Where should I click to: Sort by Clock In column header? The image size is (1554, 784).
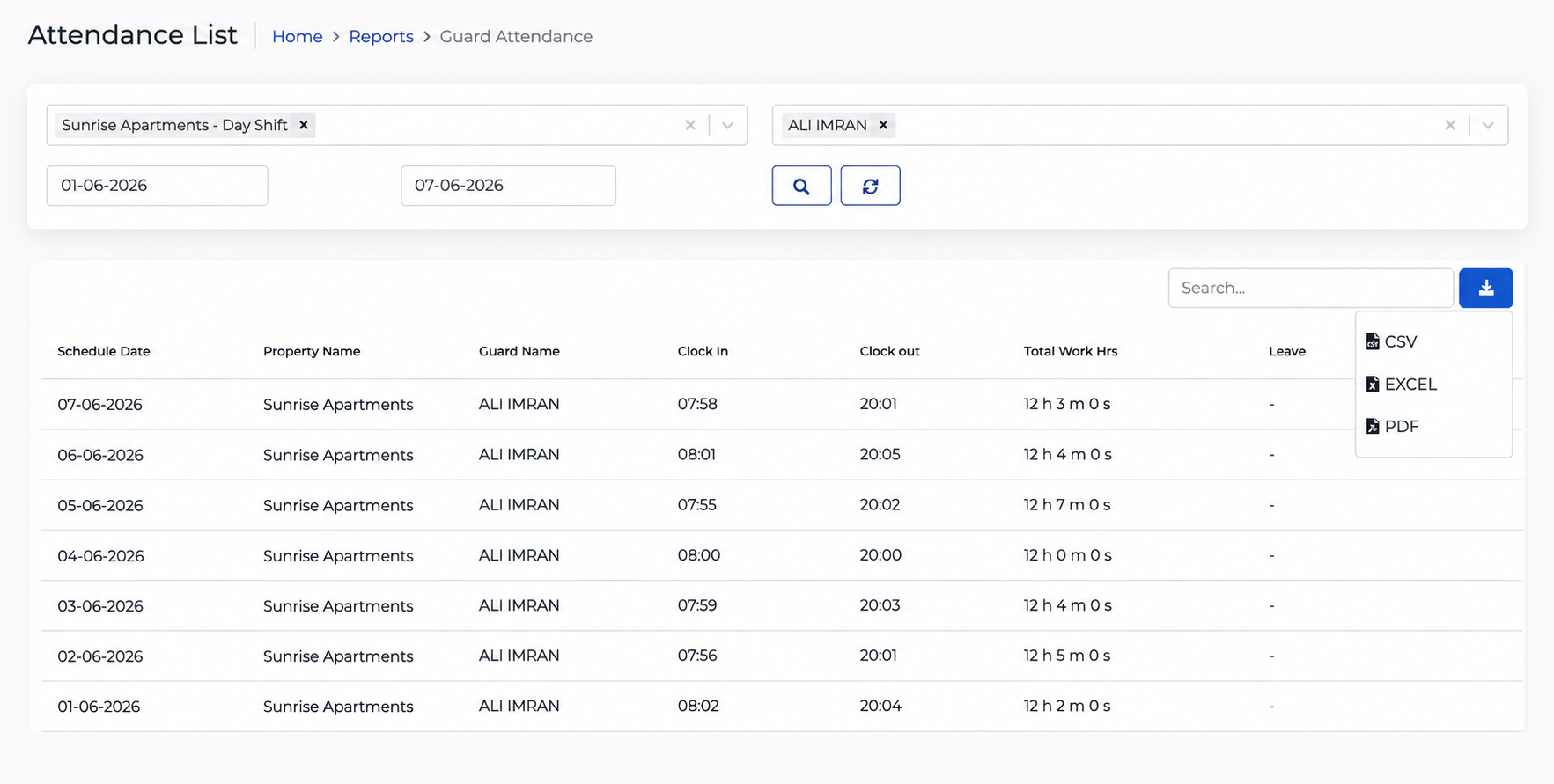point(703,351)
